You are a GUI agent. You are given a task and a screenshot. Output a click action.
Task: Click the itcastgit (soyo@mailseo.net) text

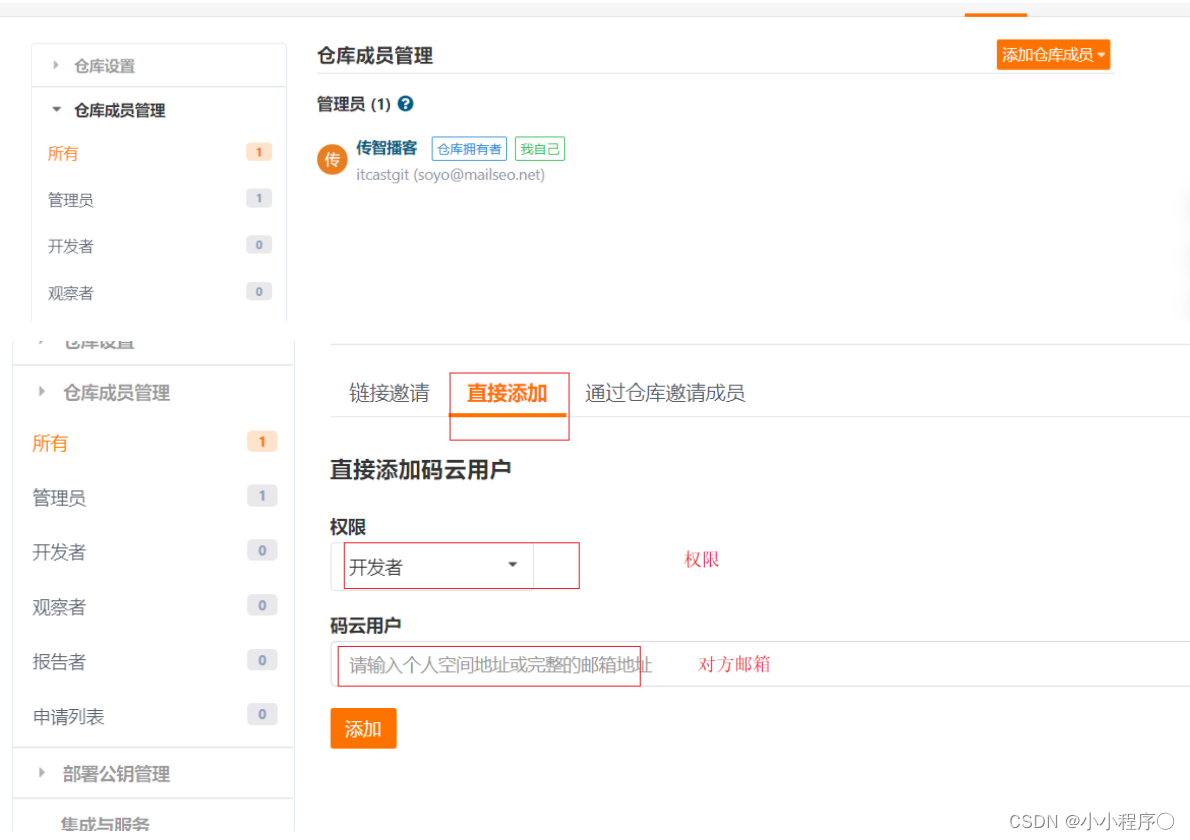[x=451, y=175]
